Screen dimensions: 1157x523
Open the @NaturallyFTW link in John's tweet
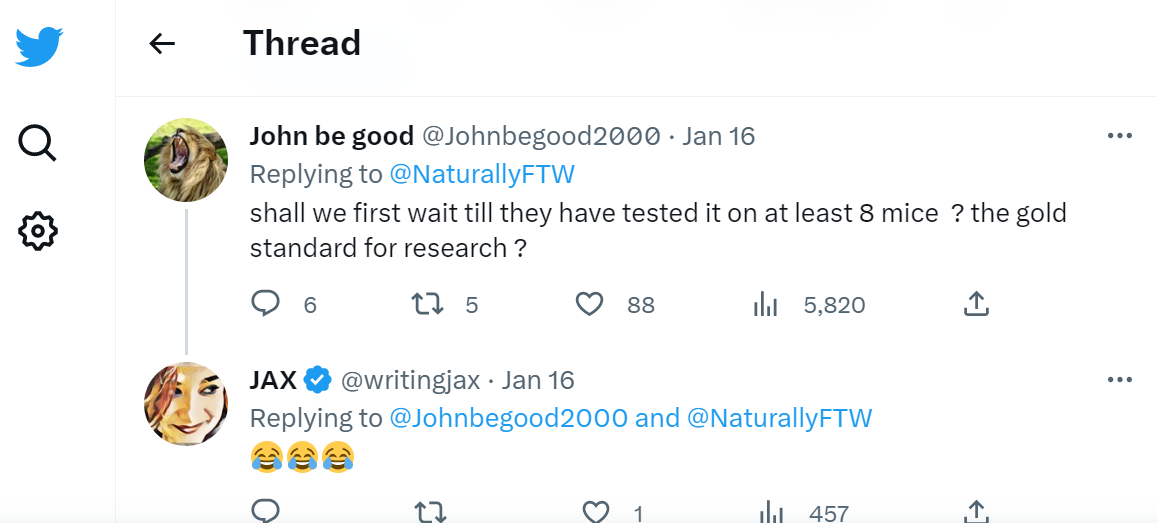[481, 174]
